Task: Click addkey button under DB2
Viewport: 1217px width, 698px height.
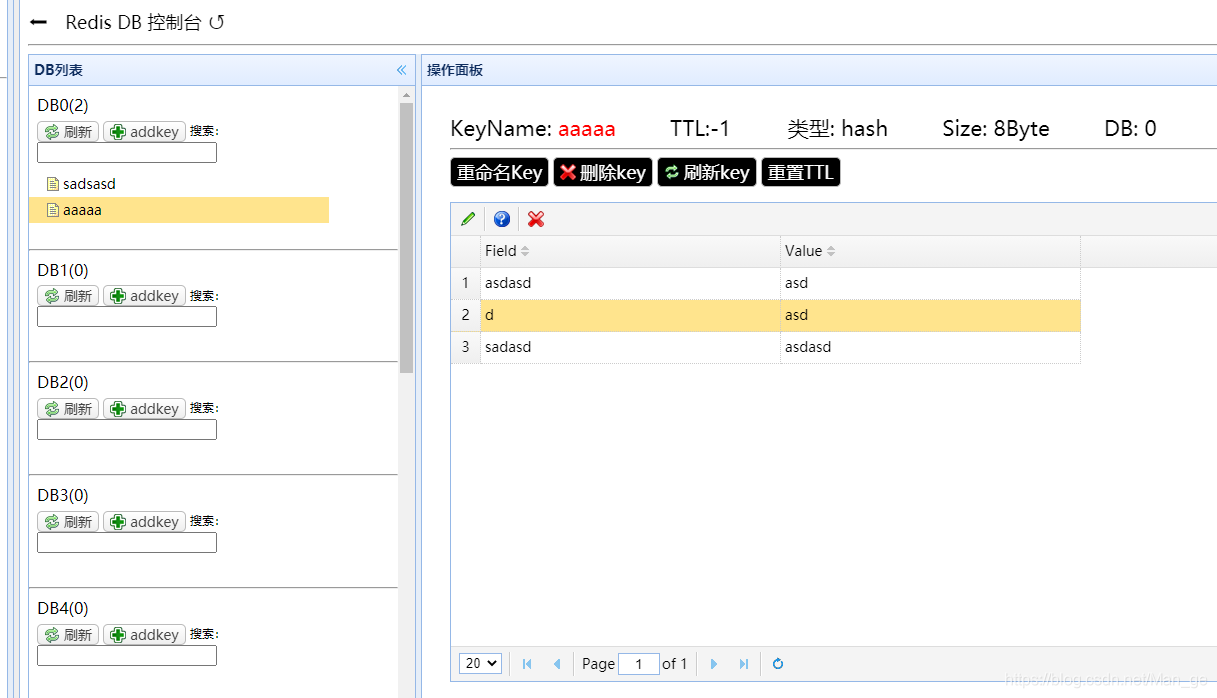Action: point(144,409)
